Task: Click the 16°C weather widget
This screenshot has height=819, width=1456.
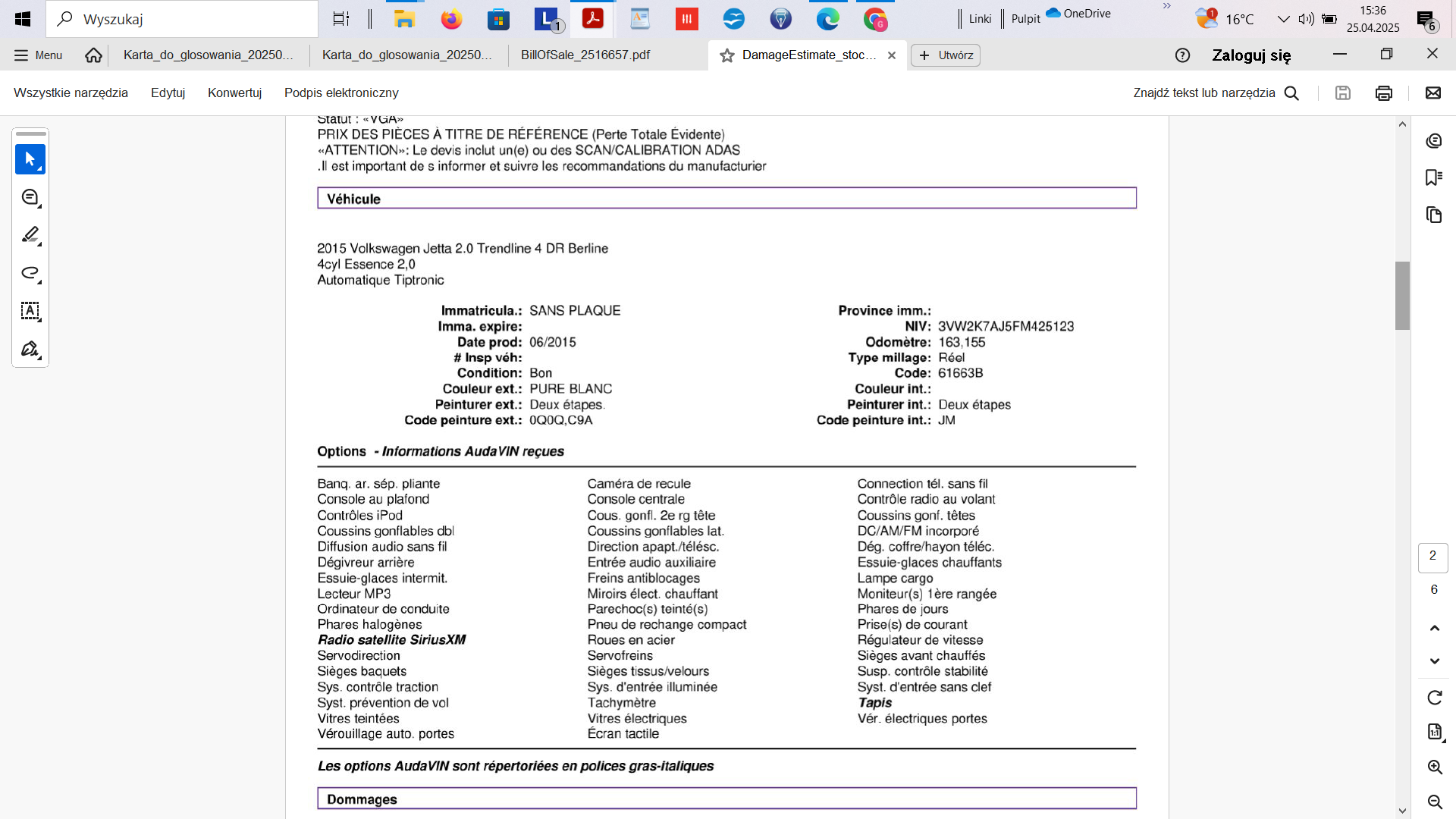Action: (1225, 19)
